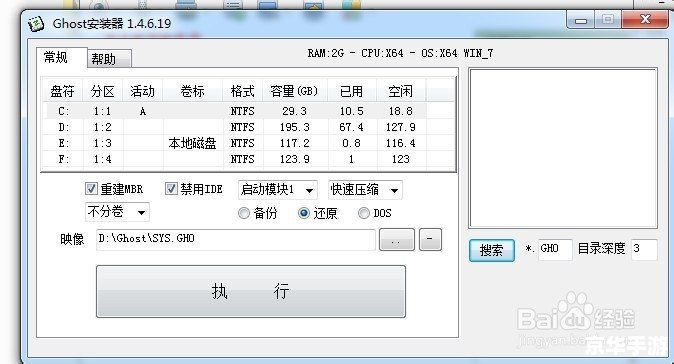Open the 帮助 tab
674x364 pixels.
tap(109, 59)
